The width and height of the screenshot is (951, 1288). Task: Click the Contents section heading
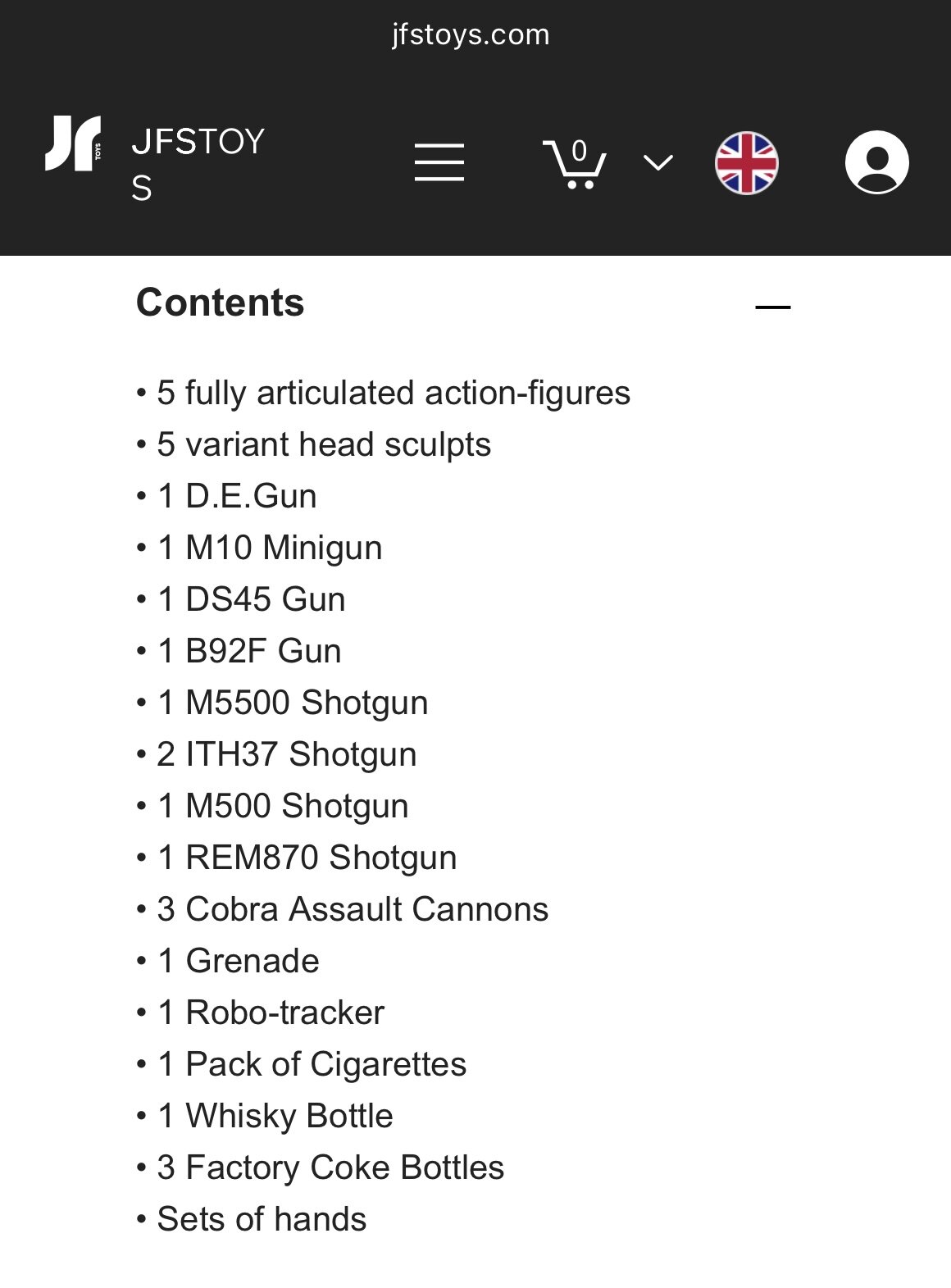[x=220, y=303]
